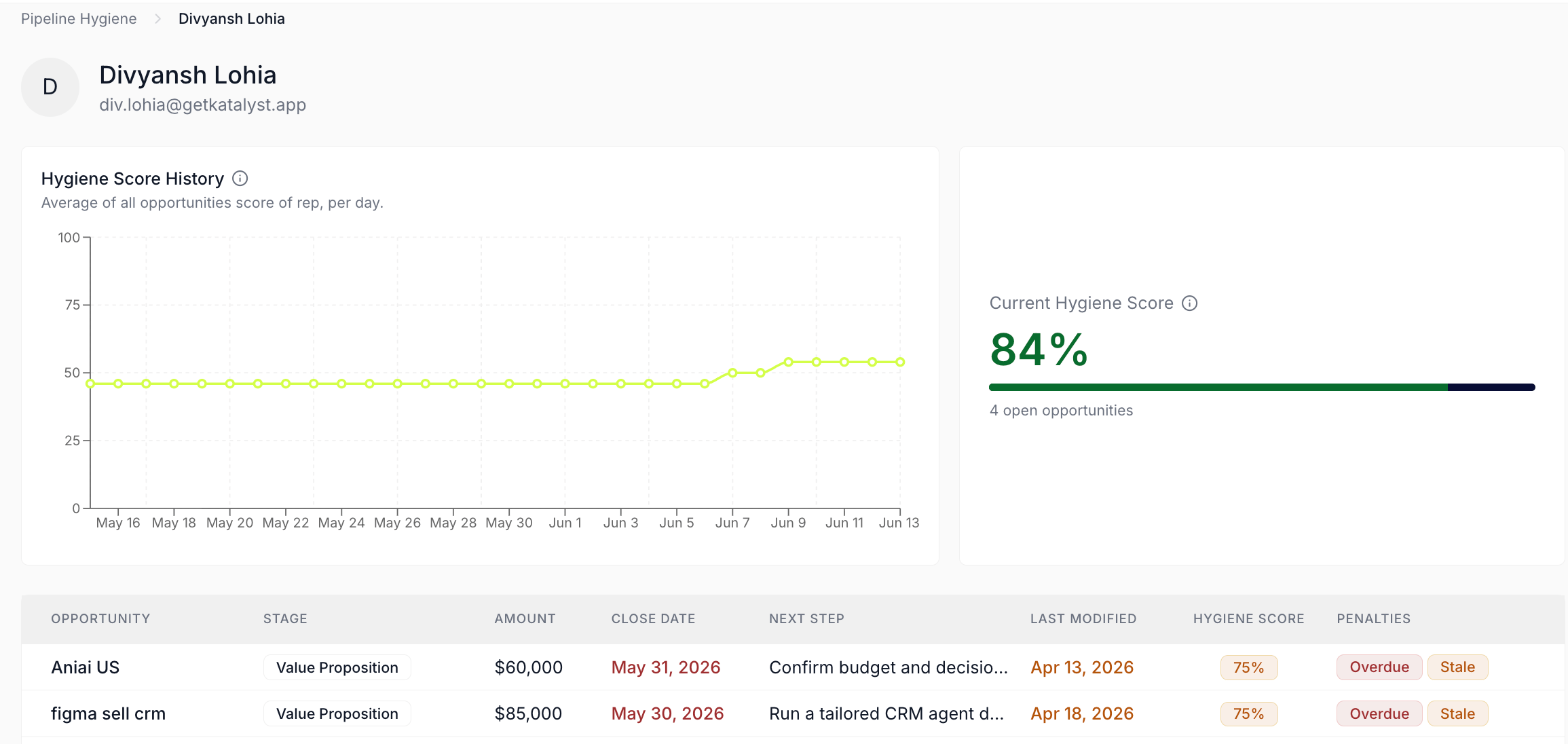1568x744 pixels.
Task: Open the figma sell crm opportunity
Action: tap(109, 714)
